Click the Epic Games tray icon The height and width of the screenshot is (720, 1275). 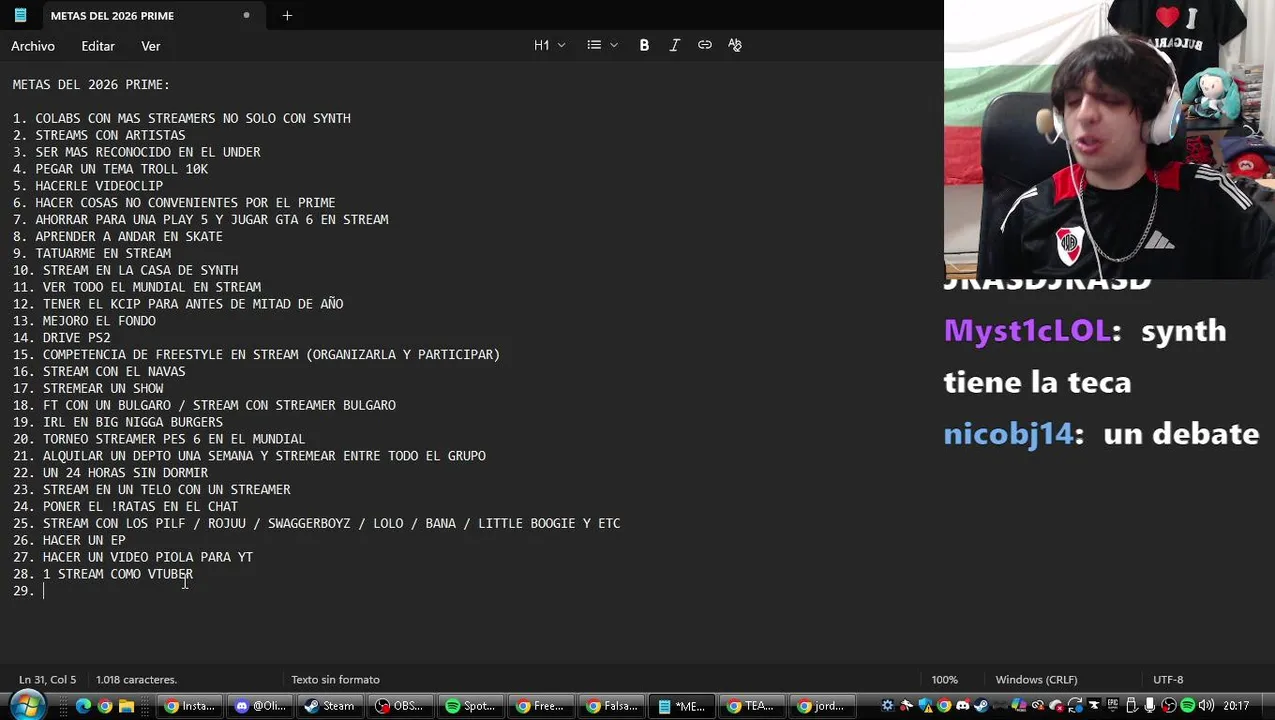tap(1113, 705)
